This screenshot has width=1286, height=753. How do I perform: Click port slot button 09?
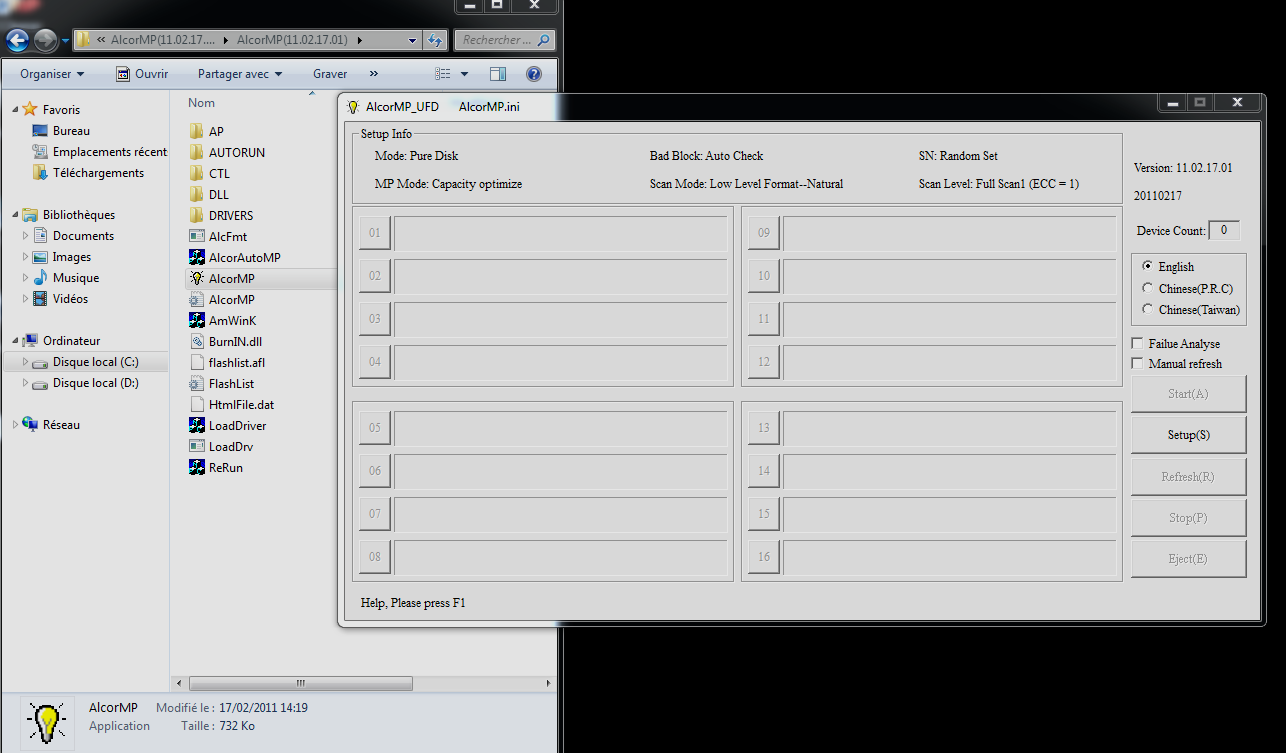(764, 233)
